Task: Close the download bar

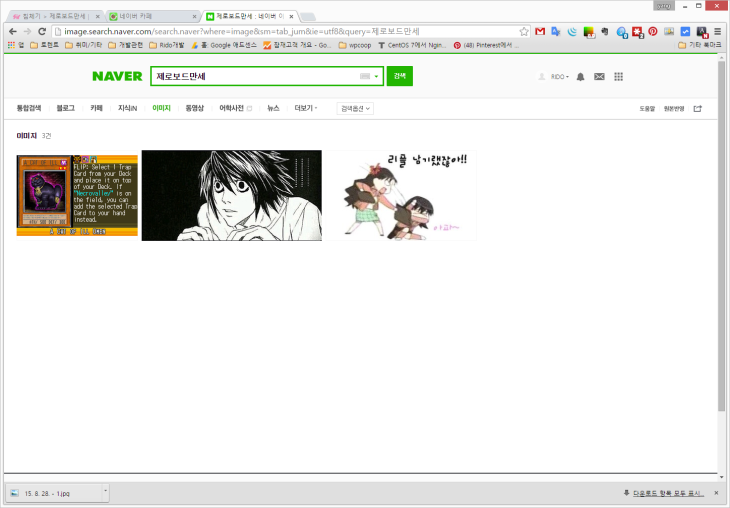Action: [x=716, y=493]
